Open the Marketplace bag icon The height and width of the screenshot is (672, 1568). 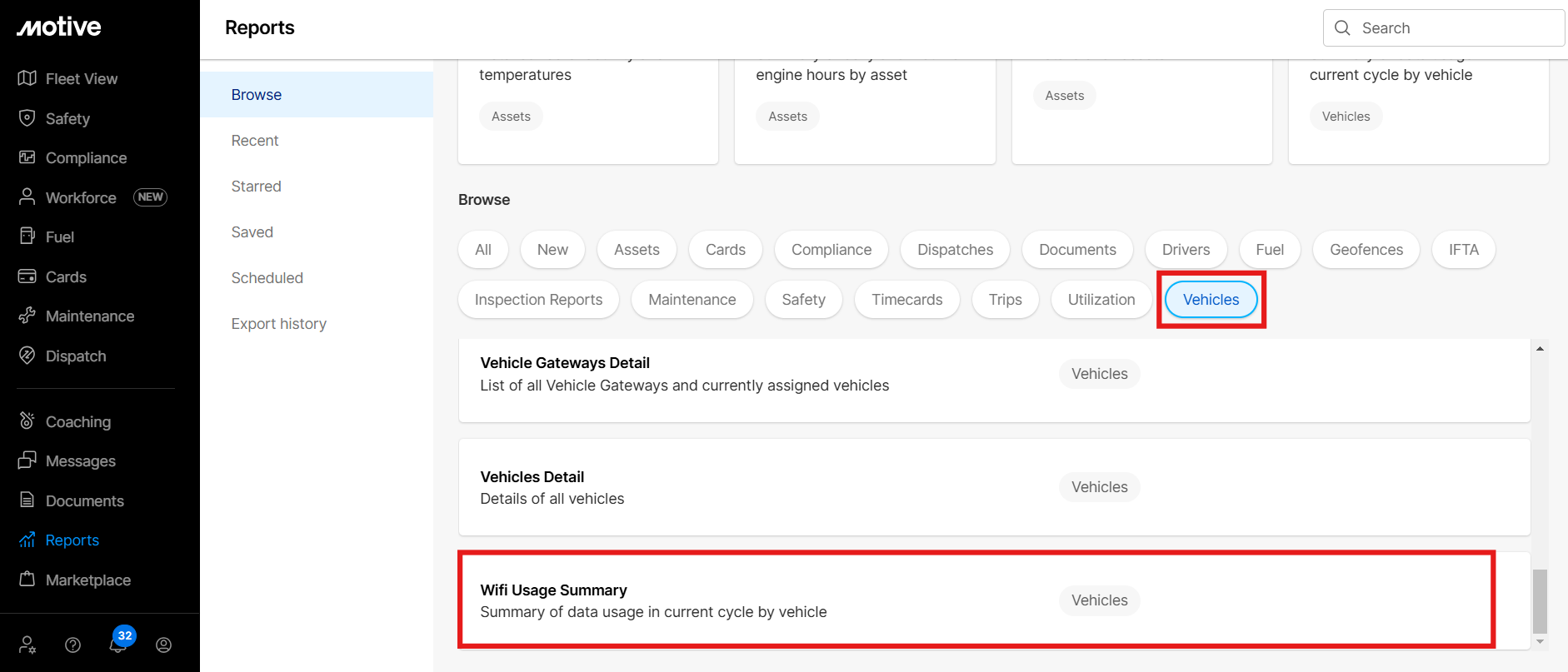27,580
